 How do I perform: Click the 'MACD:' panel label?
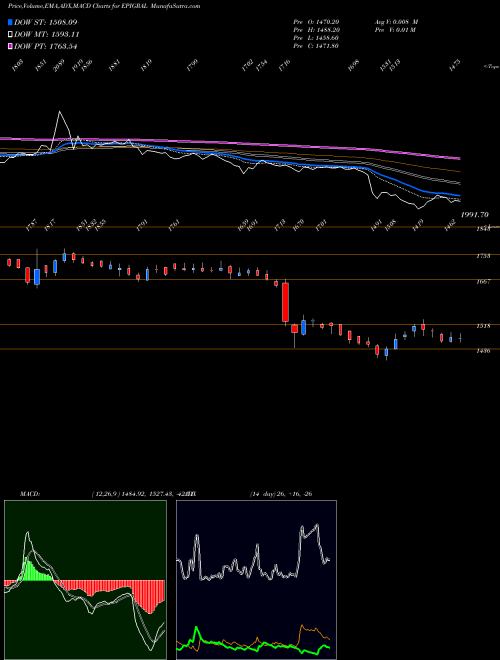(30, 494)
